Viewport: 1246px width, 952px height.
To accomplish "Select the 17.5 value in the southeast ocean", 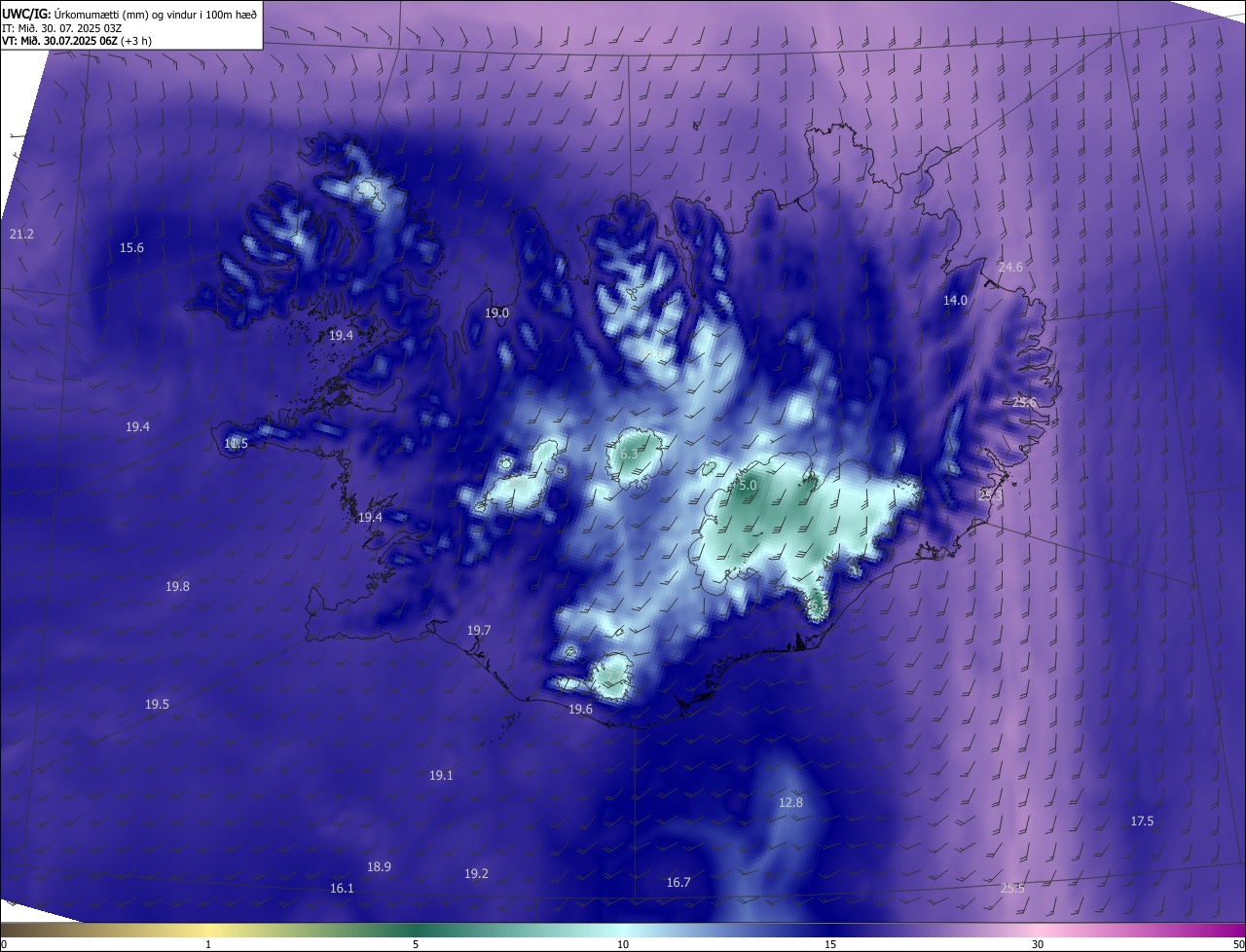I will [x=1142, y=822].
